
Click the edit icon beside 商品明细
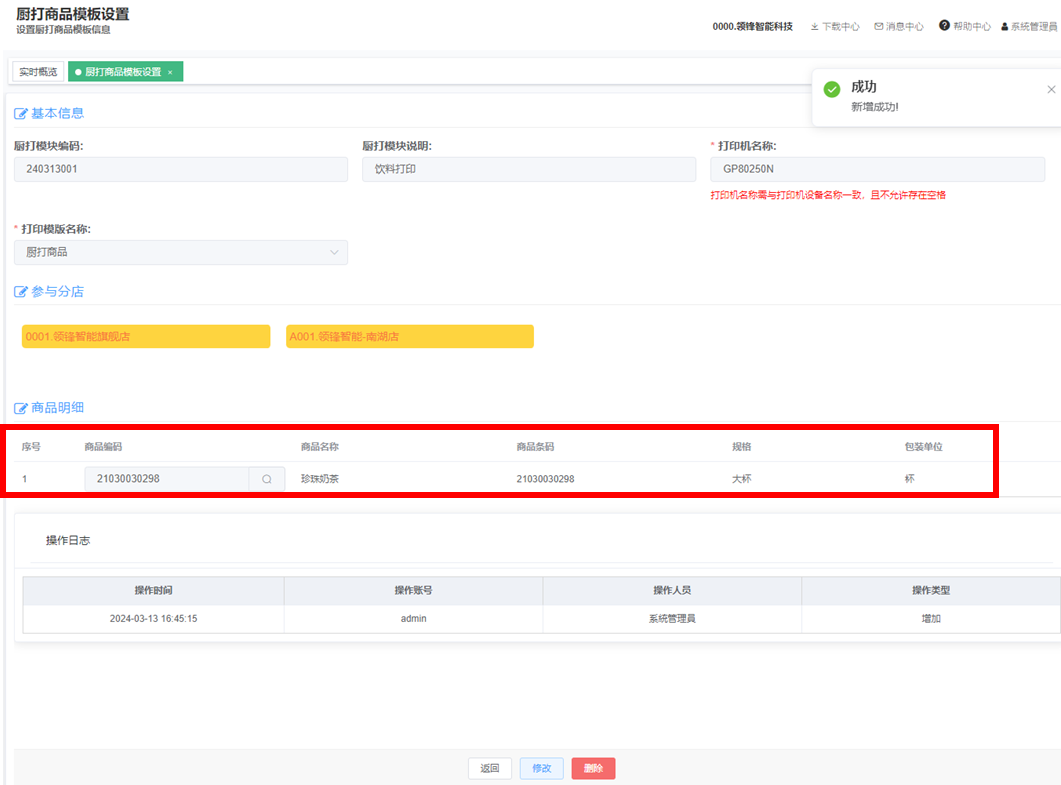pos(21,408)
